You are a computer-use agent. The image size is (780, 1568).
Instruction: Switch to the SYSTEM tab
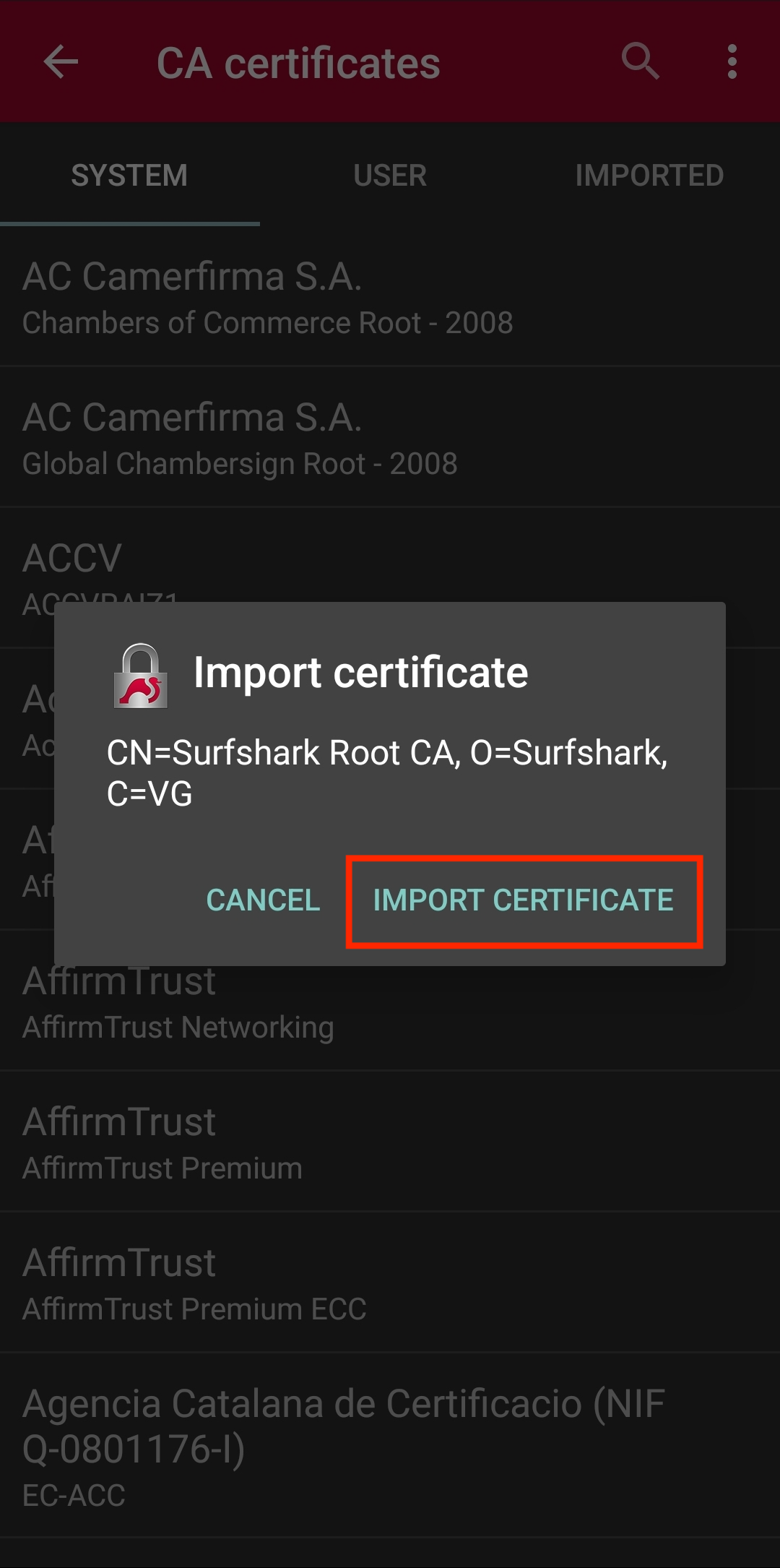(x=129, y=176)
